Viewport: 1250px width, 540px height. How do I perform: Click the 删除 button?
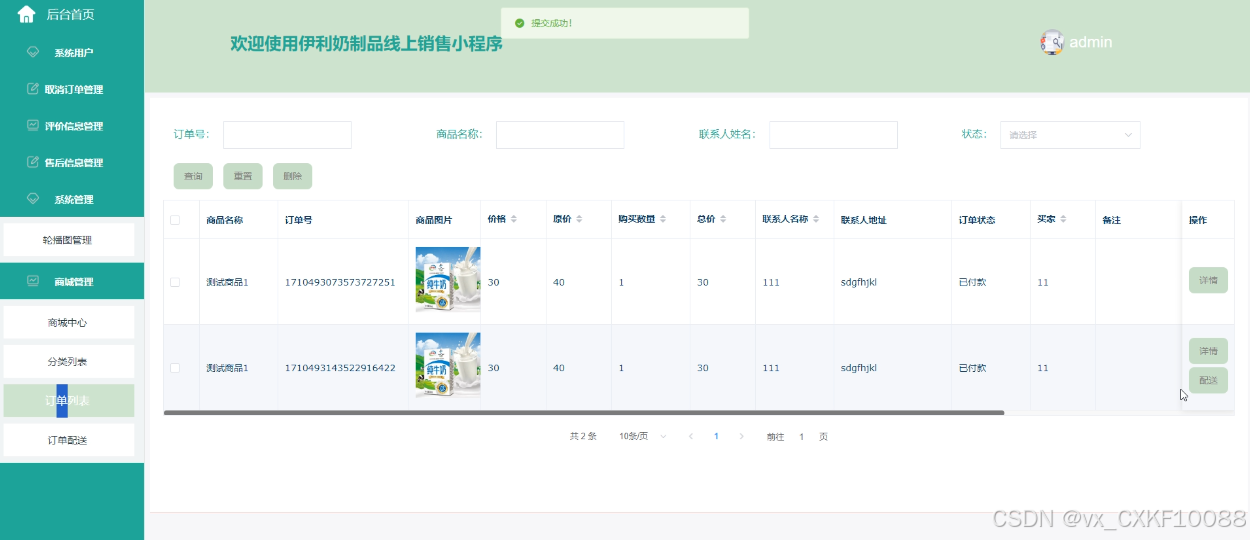point(292,176)
